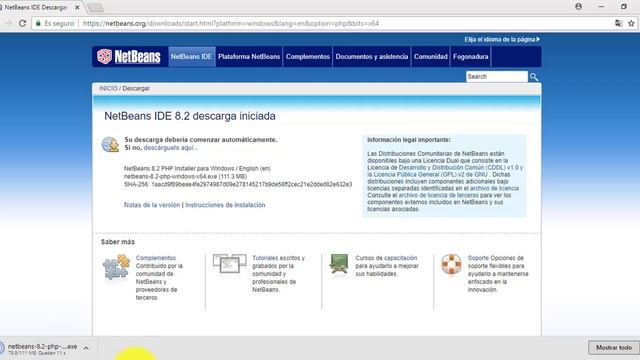Screen dimensions: 640x360
Task: Click the descárguelo aquí link
Action: point(169,148)
